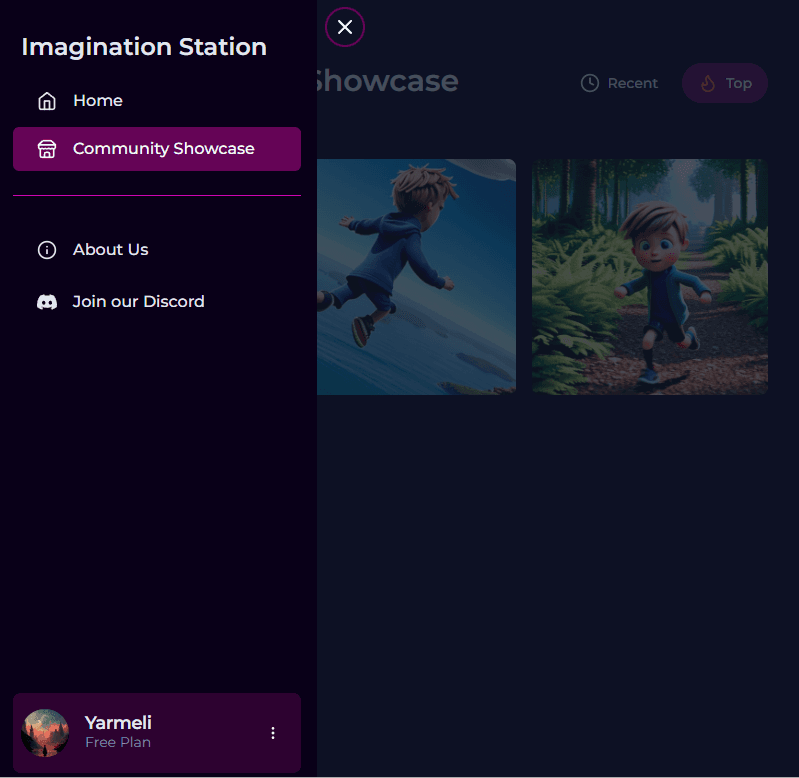Viewport: 799px width, 778px height.
Task: Click the Join our Discord text
Action: click(138, 302)
